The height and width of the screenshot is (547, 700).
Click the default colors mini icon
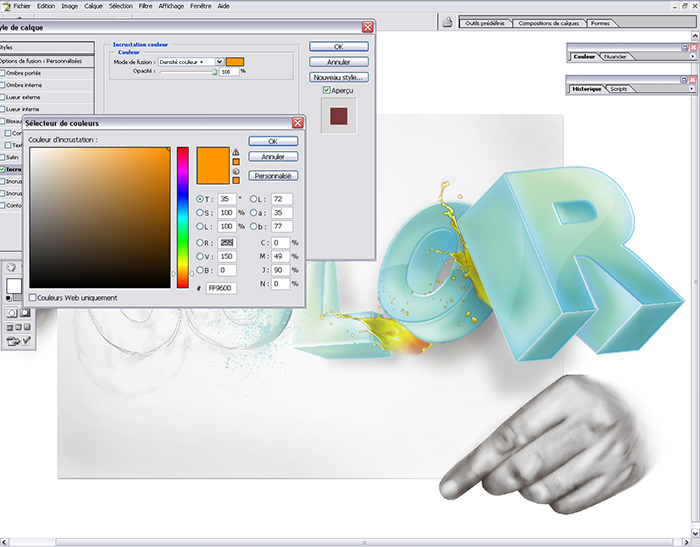click(x=8, y=299)
